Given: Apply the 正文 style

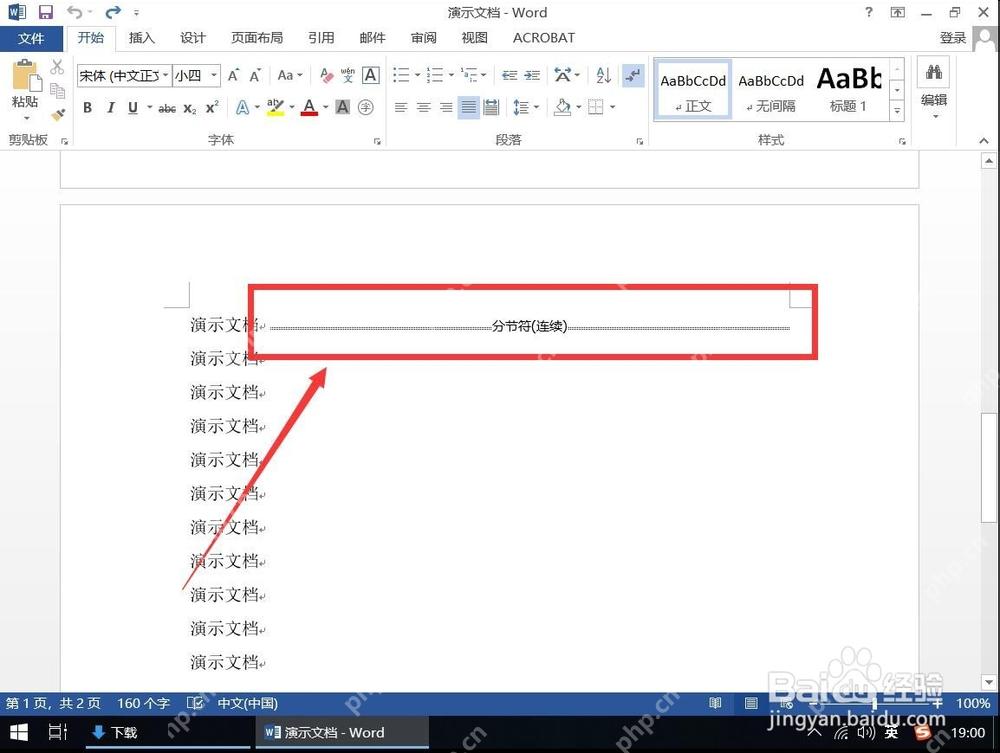Looking at the screenshot, I should coord(693,90).
